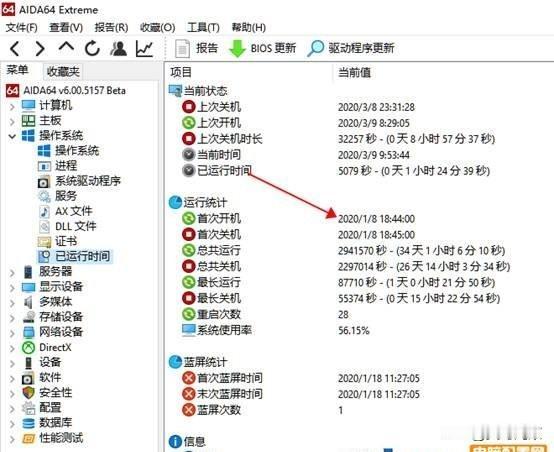Click the green BIOS 更新 arrow icon
The image size is (554, 452).
tap(237, 48)
